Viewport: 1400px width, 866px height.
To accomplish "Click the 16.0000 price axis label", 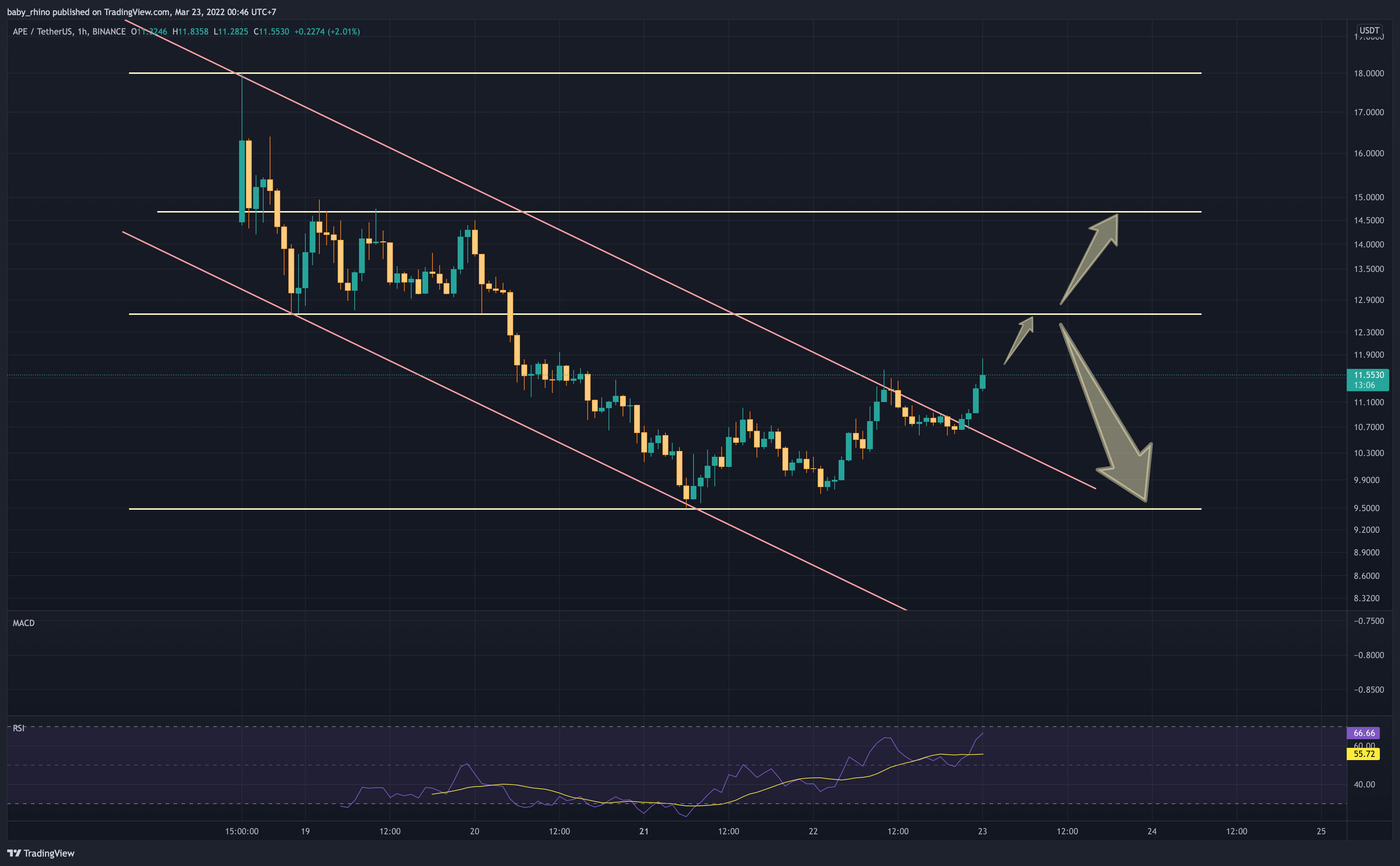I will pyautogui.click(x=1369, y=153).
